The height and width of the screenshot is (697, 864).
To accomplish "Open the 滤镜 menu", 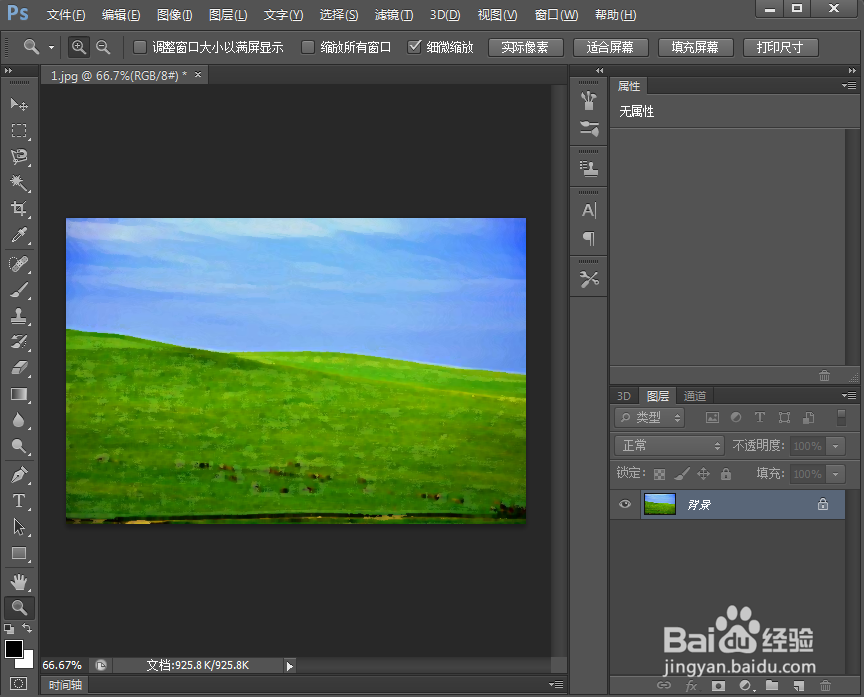I will [x=394, y=15].
